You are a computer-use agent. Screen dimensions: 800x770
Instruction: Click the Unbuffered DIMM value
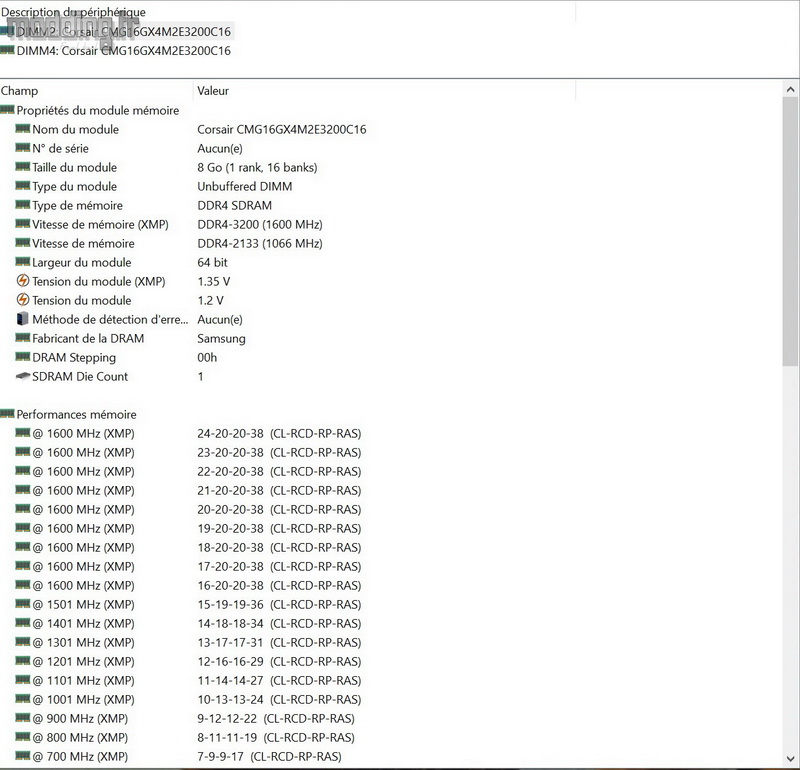coord(244,186)
